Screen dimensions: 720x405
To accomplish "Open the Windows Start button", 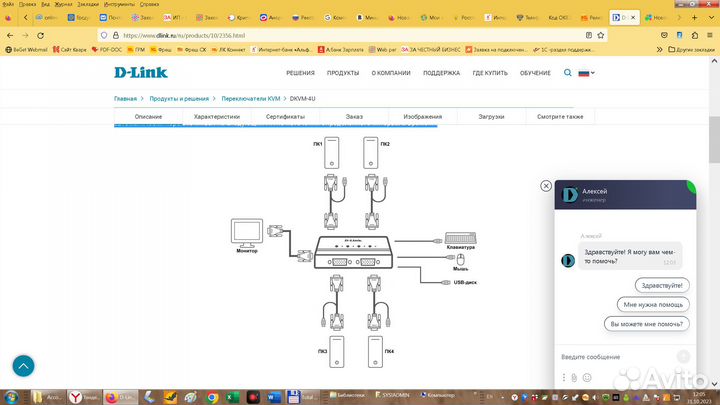I will [x=11, y=397].
